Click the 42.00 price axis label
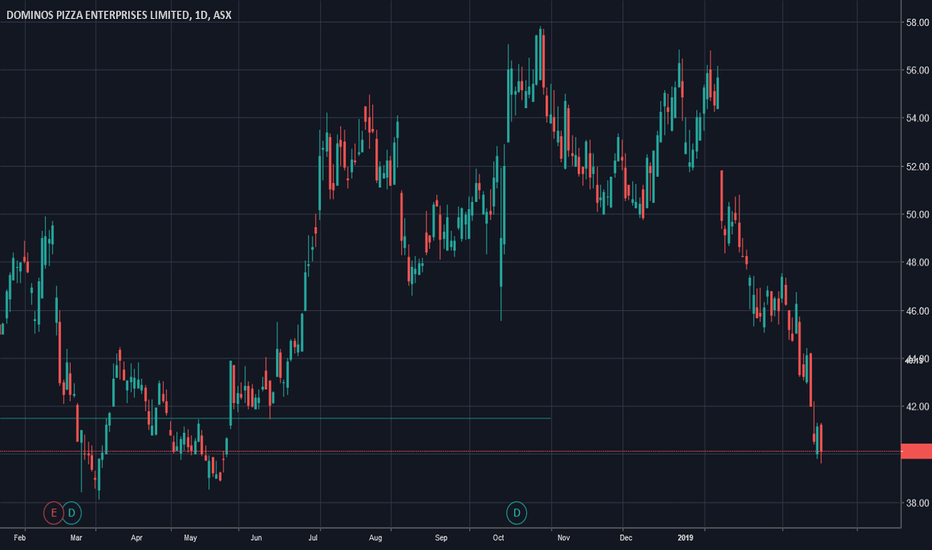 click(917, 407)
